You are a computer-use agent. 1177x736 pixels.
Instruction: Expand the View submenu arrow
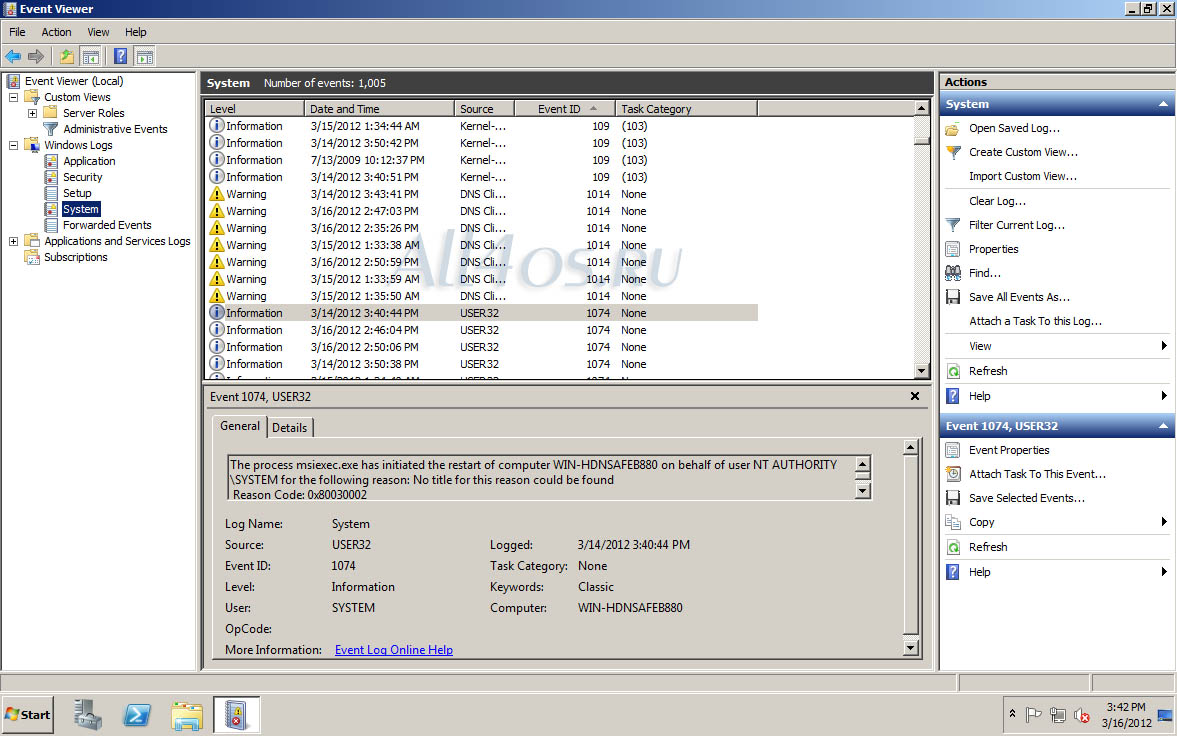click(1164, 346)
